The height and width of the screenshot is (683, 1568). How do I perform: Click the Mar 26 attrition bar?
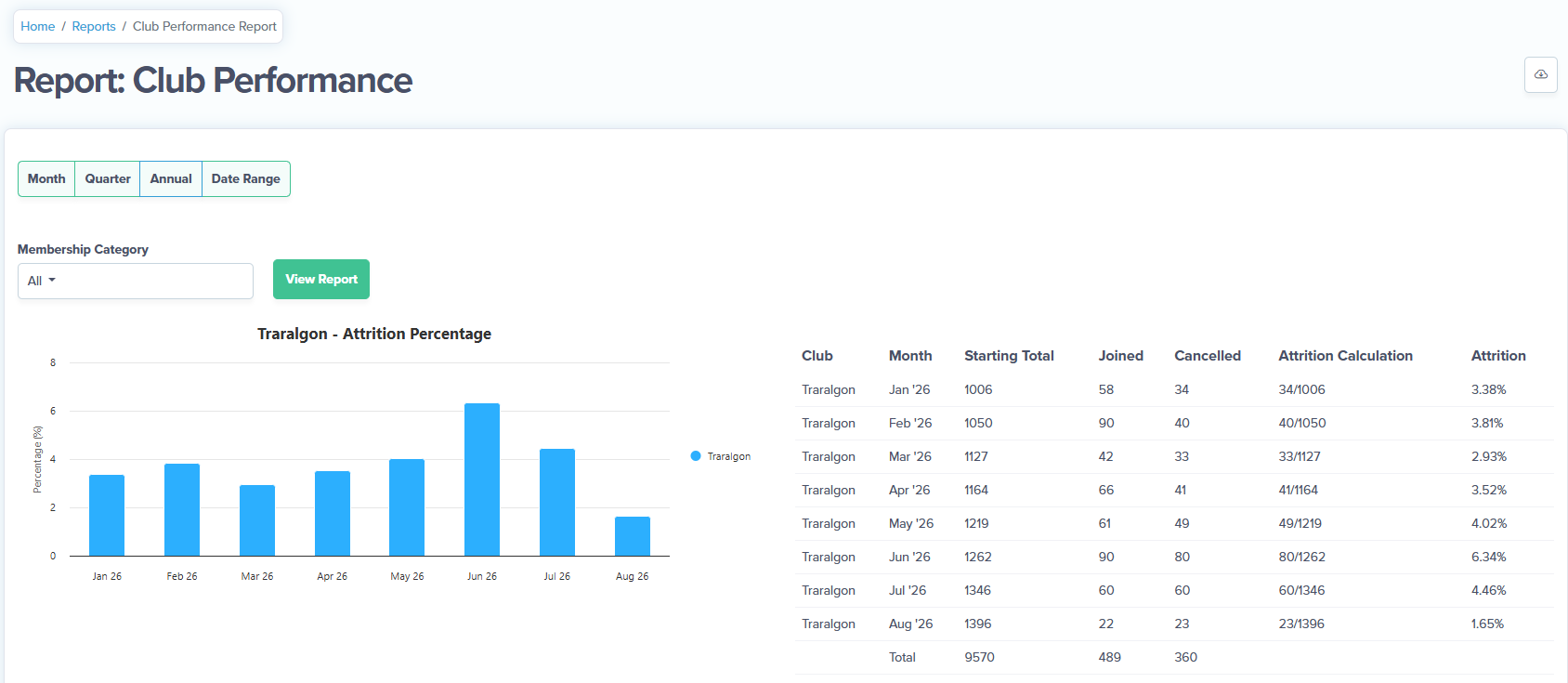point(257,520)
